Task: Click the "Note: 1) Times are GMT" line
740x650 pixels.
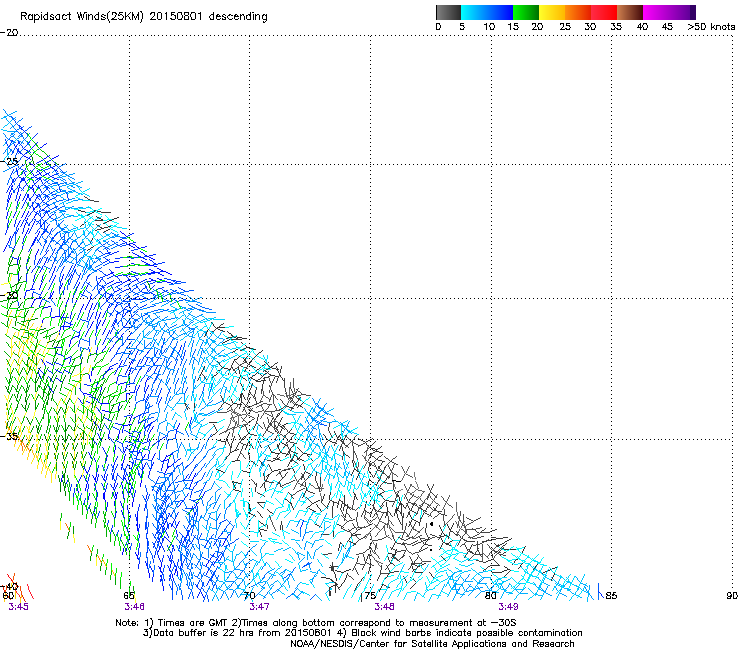Action: click(x=316, y=623)
